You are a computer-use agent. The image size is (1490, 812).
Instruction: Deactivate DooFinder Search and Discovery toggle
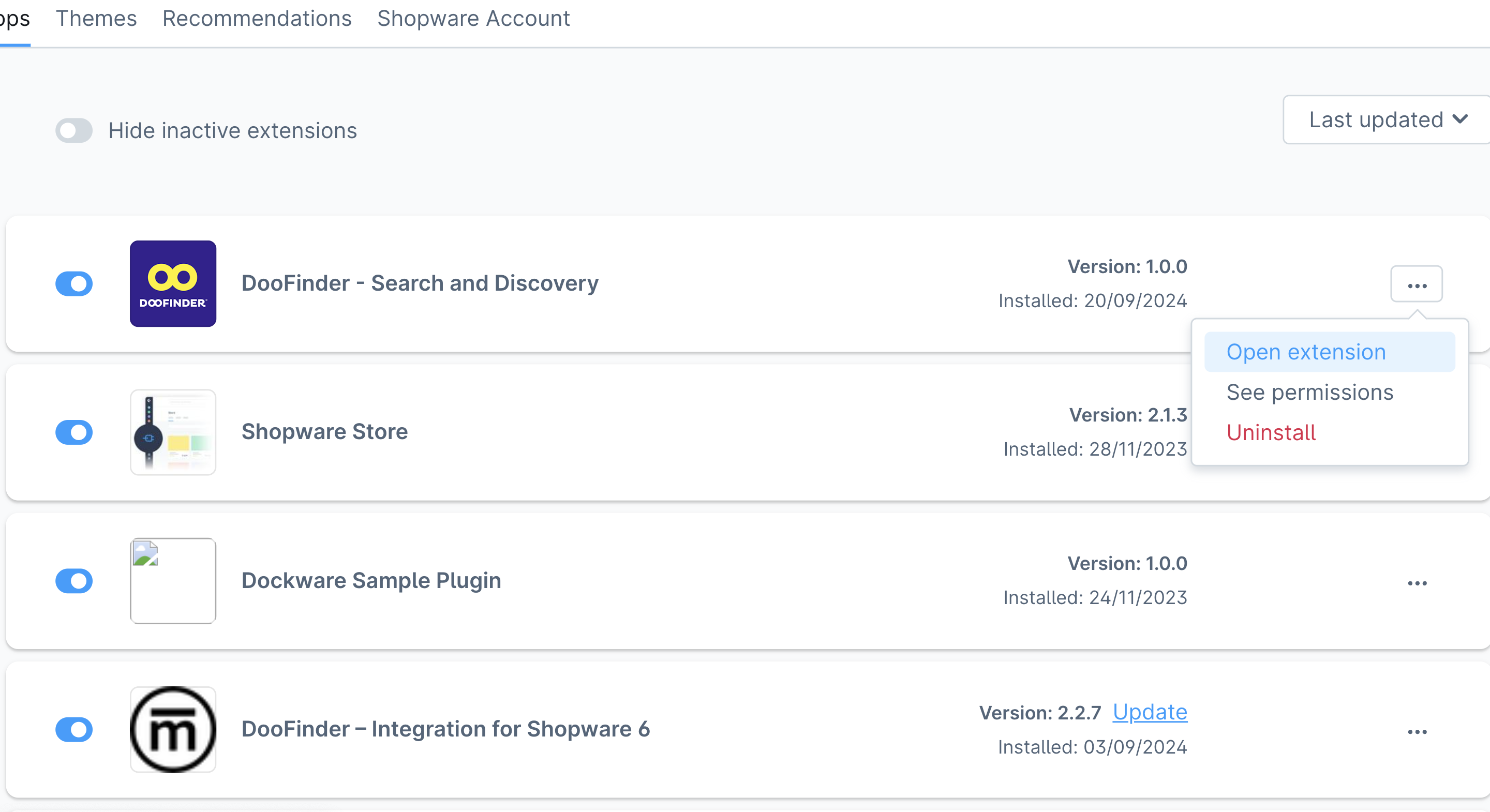coord(74,283)
